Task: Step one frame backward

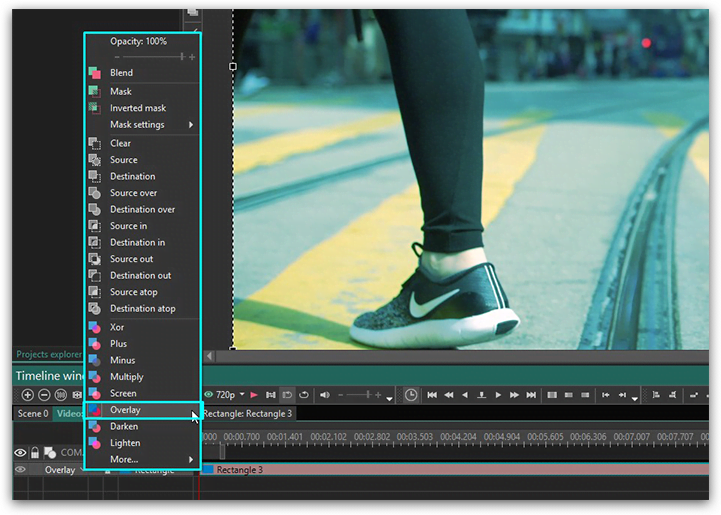Action: coord(465,395)
